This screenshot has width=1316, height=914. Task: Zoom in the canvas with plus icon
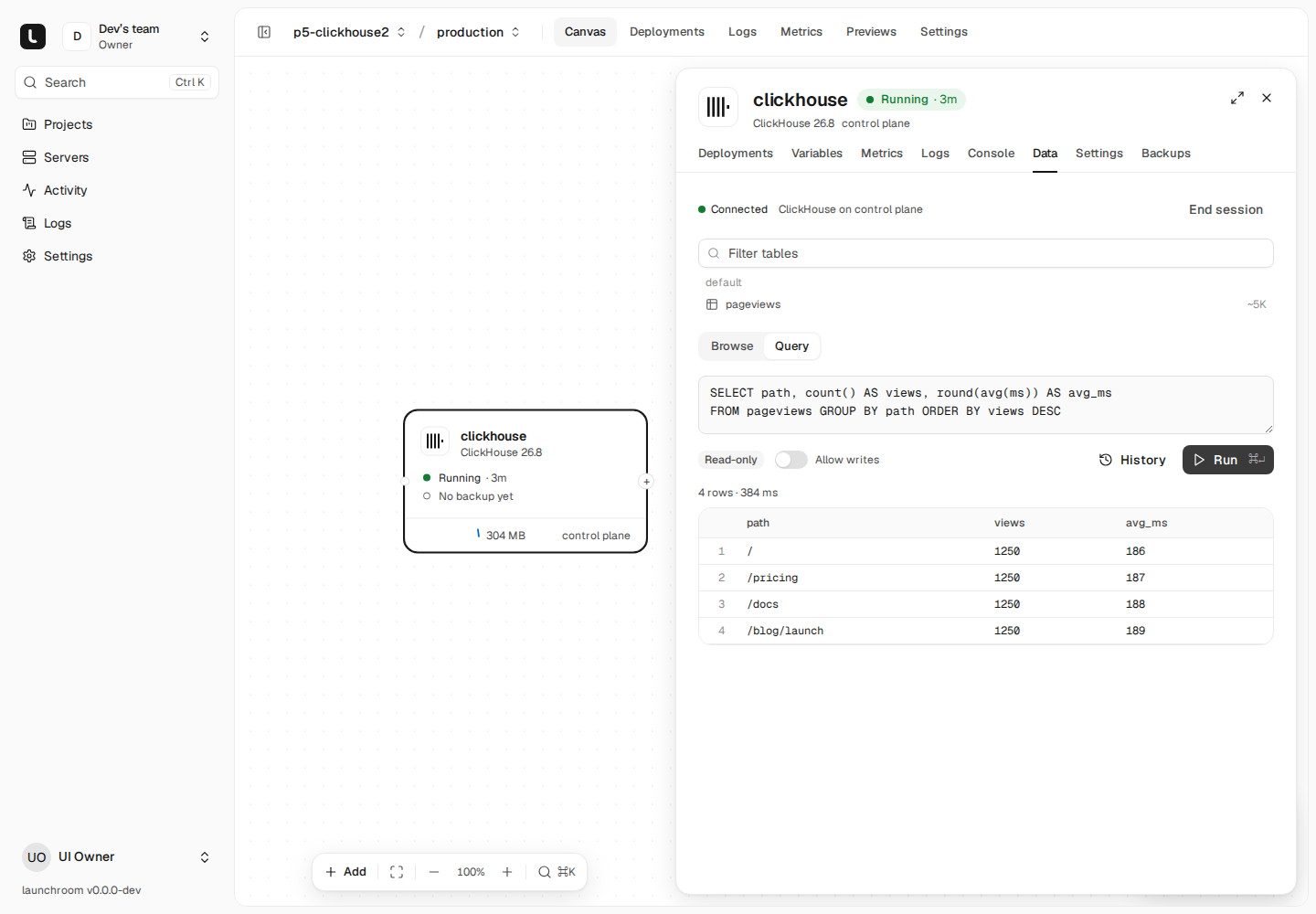pyautogui.click(x=507, y=872)
